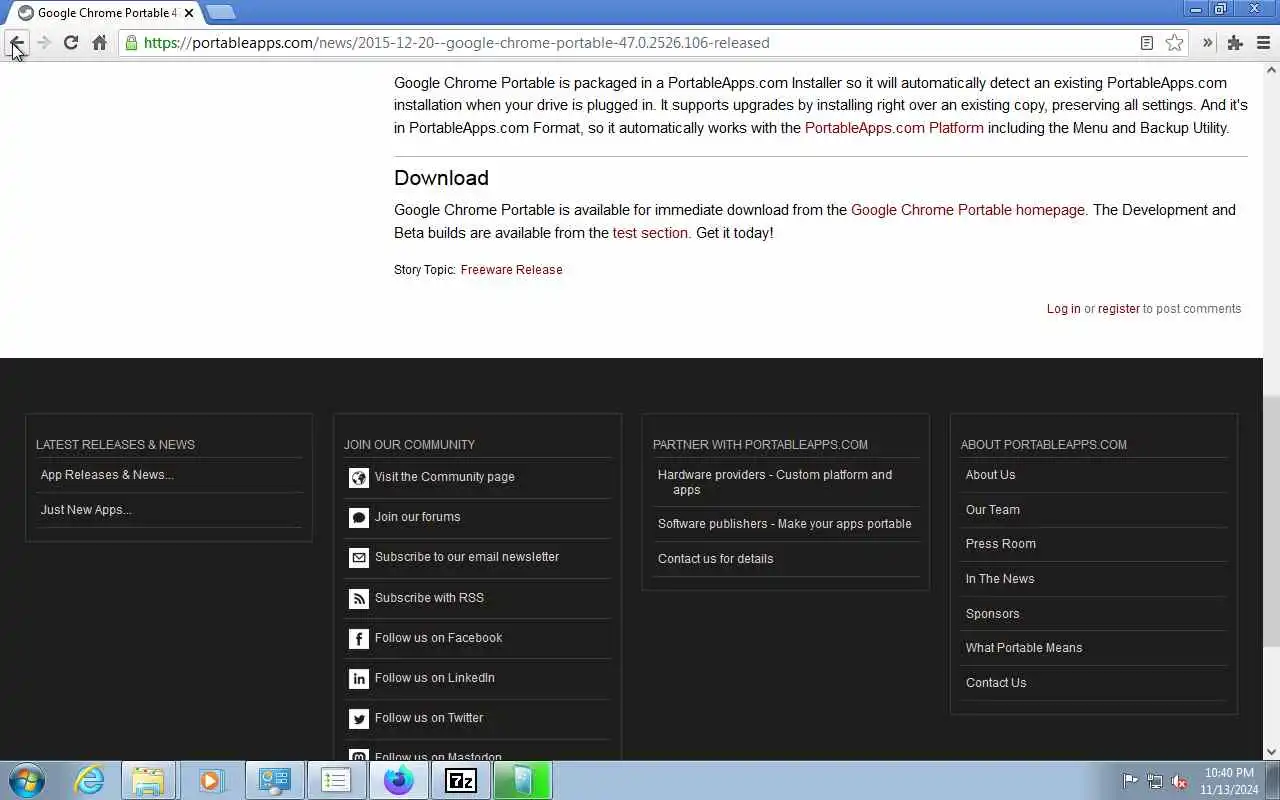Follow the test section link
The height and width of the screenshot is (800, 1280).
click(x=650, y=233)
